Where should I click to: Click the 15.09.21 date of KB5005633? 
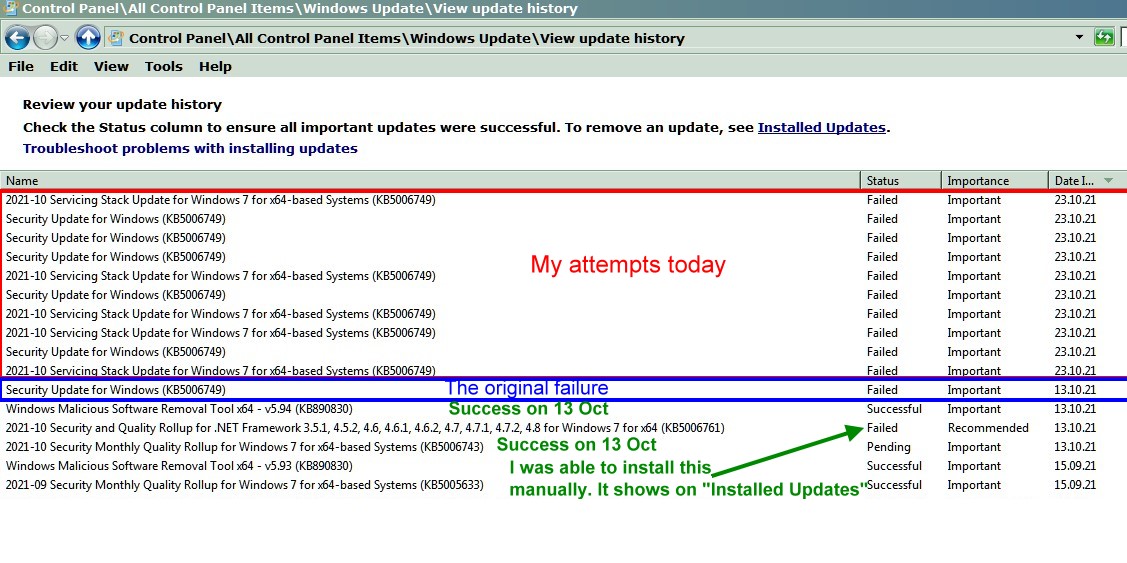tap(1075, 485)
